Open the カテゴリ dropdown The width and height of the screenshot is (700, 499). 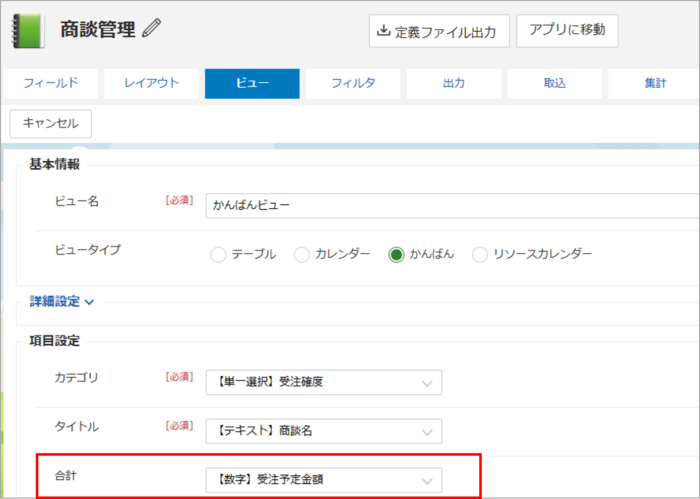[x=324, y=383]
